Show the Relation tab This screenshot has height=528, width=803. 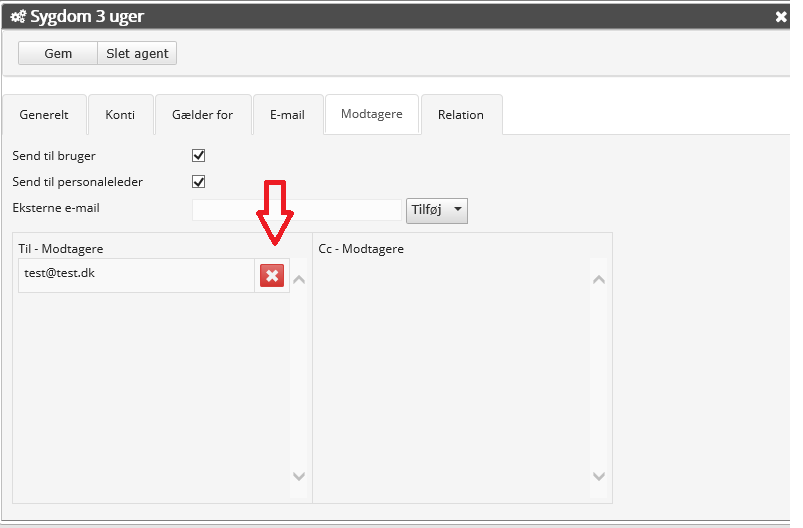click(460, 115)
